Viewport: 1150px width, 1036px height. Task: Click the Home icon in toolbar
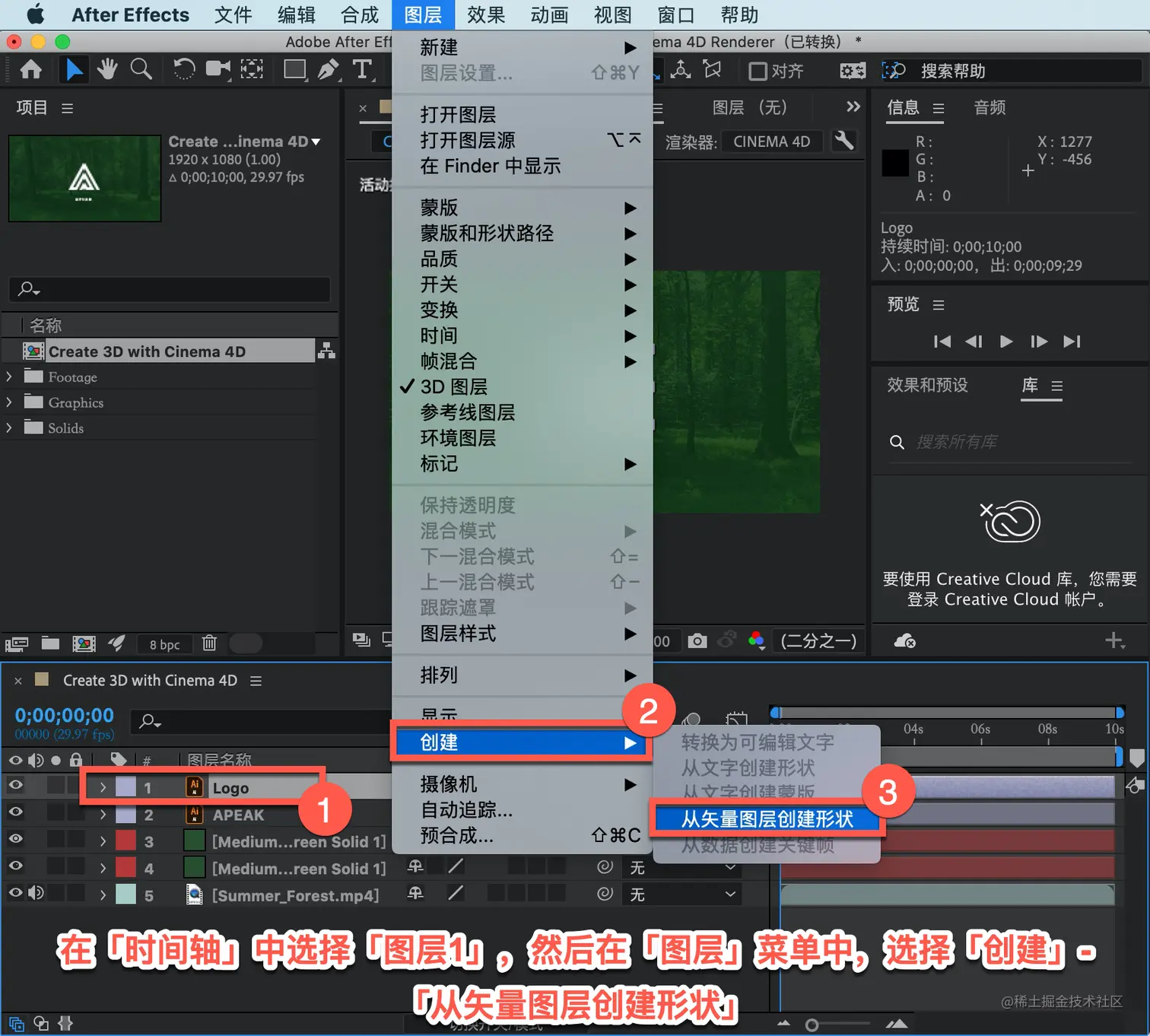tap(31, 70)
